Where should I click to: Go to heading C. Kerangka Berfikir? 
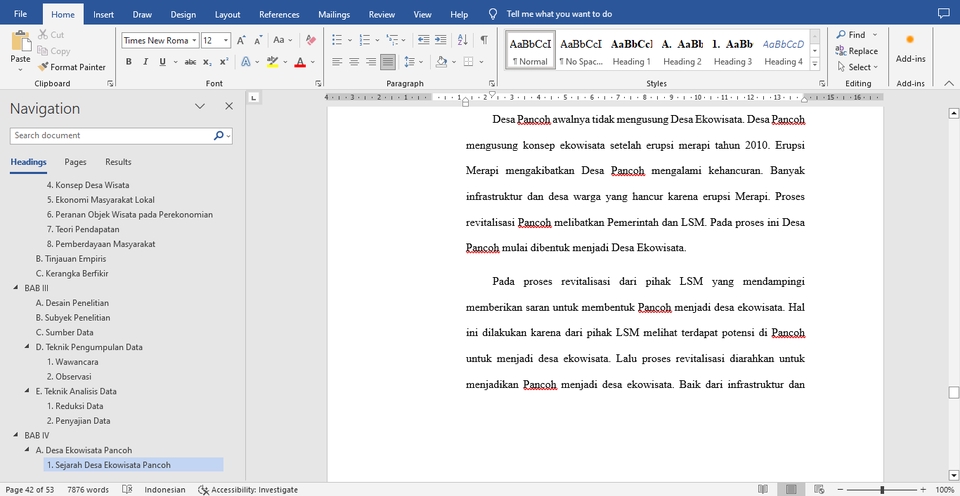pyautogui.click(x=72, y=273)
